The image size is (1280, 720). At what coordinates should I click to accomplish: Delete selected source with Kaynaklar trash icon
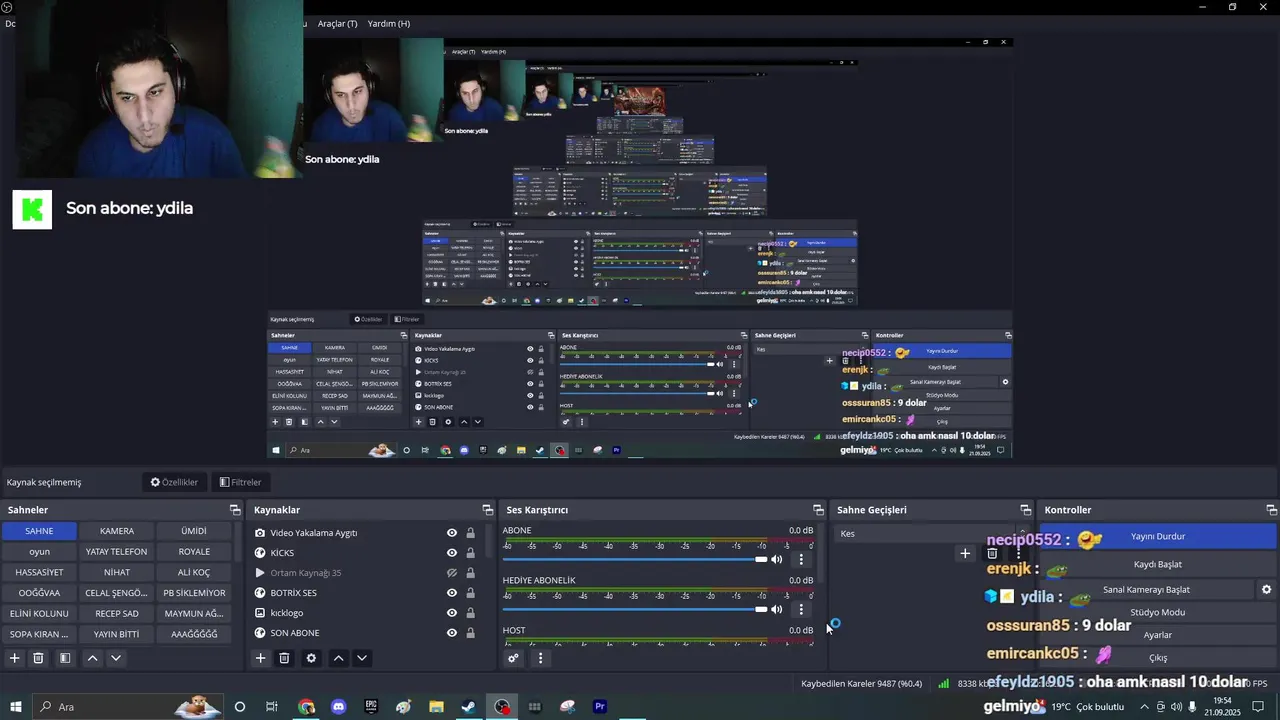click(x=284, y=658)
